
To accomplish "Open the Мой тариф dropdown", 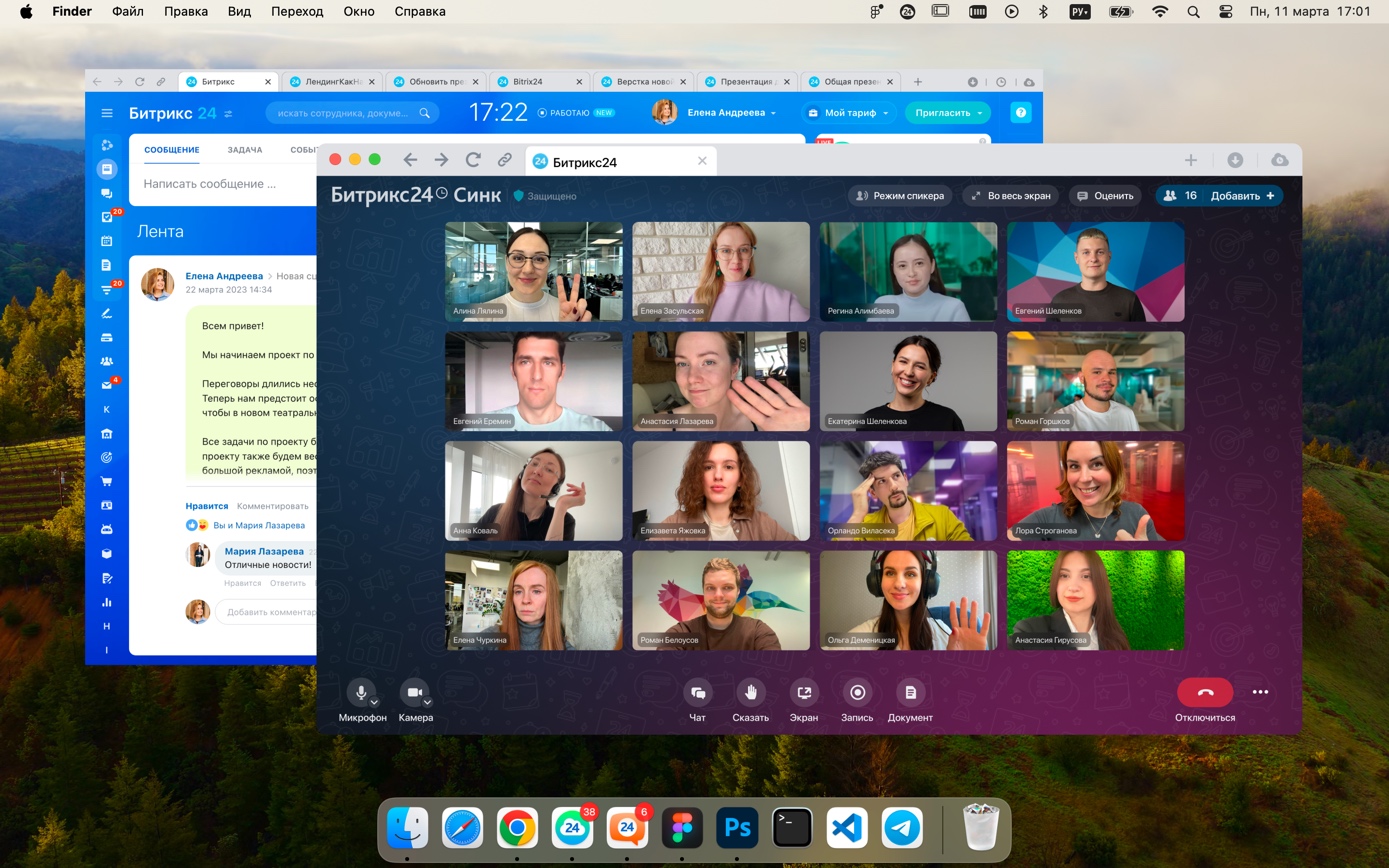I will click(x=849, y=113).
